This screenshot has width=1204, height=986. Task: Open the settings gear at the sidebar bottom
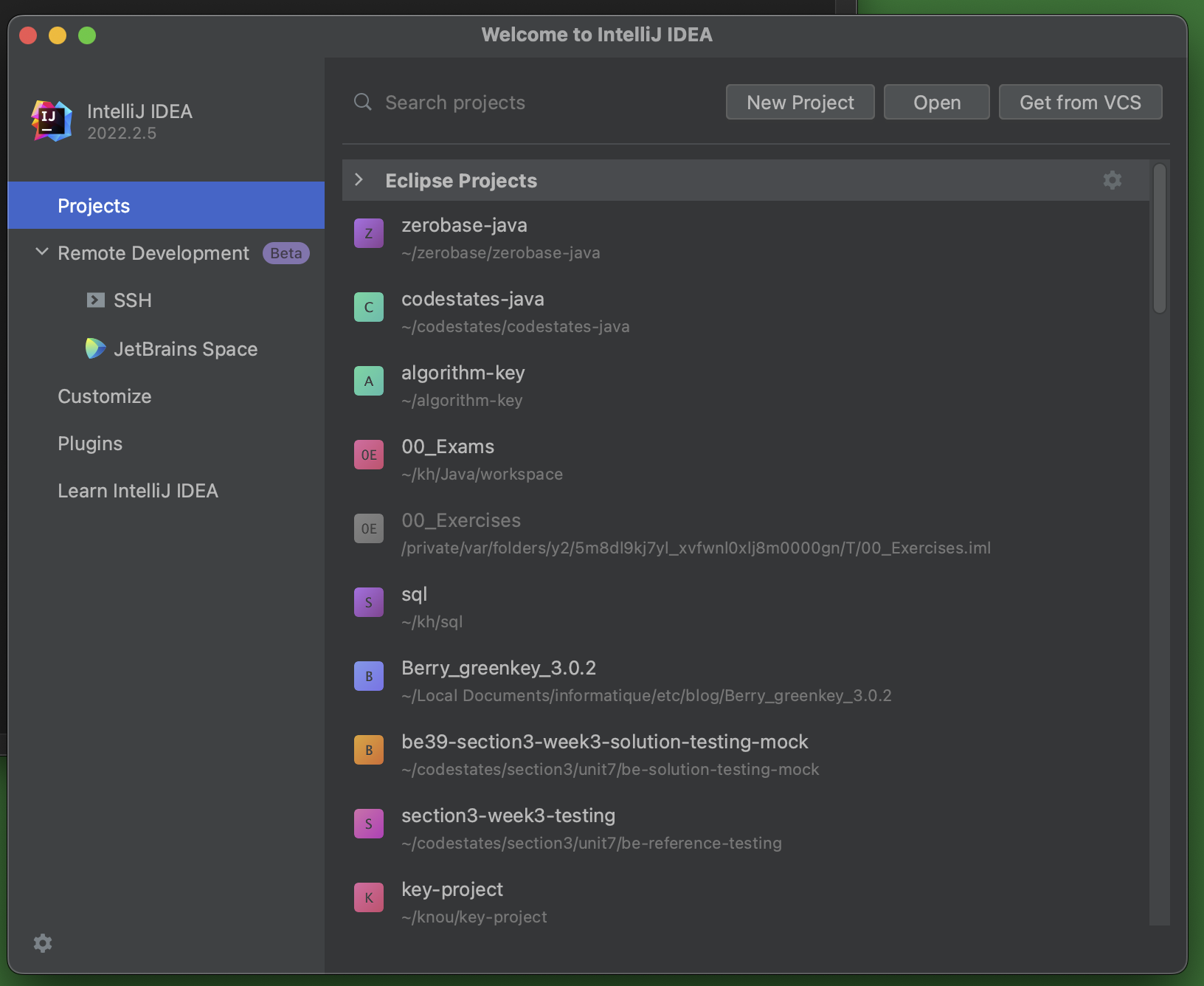pos(43,942)
